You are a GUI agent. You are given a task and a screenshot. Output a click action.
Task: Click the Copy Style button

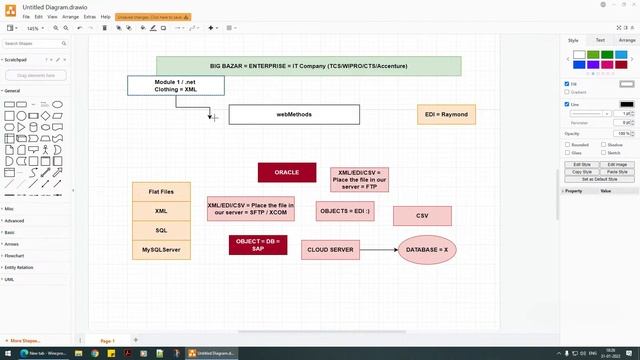coord(582,172)
